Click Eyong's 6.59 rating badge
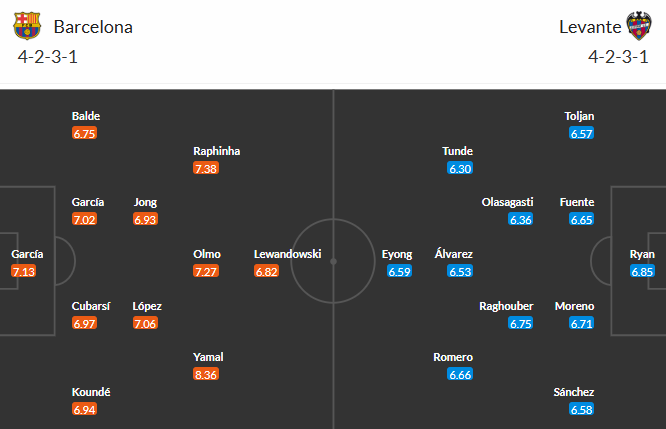Screen dimensions: 666x429 tap(397, 272)
